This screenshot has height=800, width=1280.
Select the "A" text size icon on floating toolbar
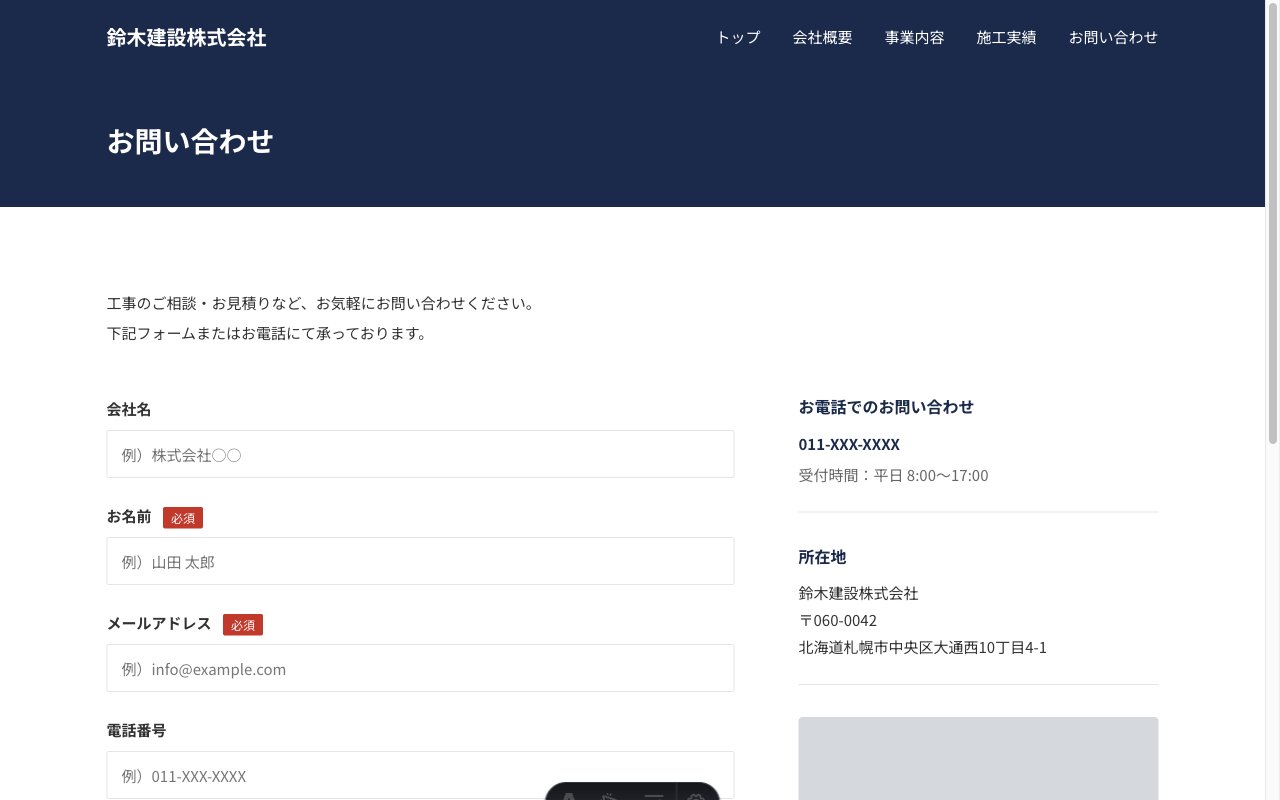coord(569,796)
